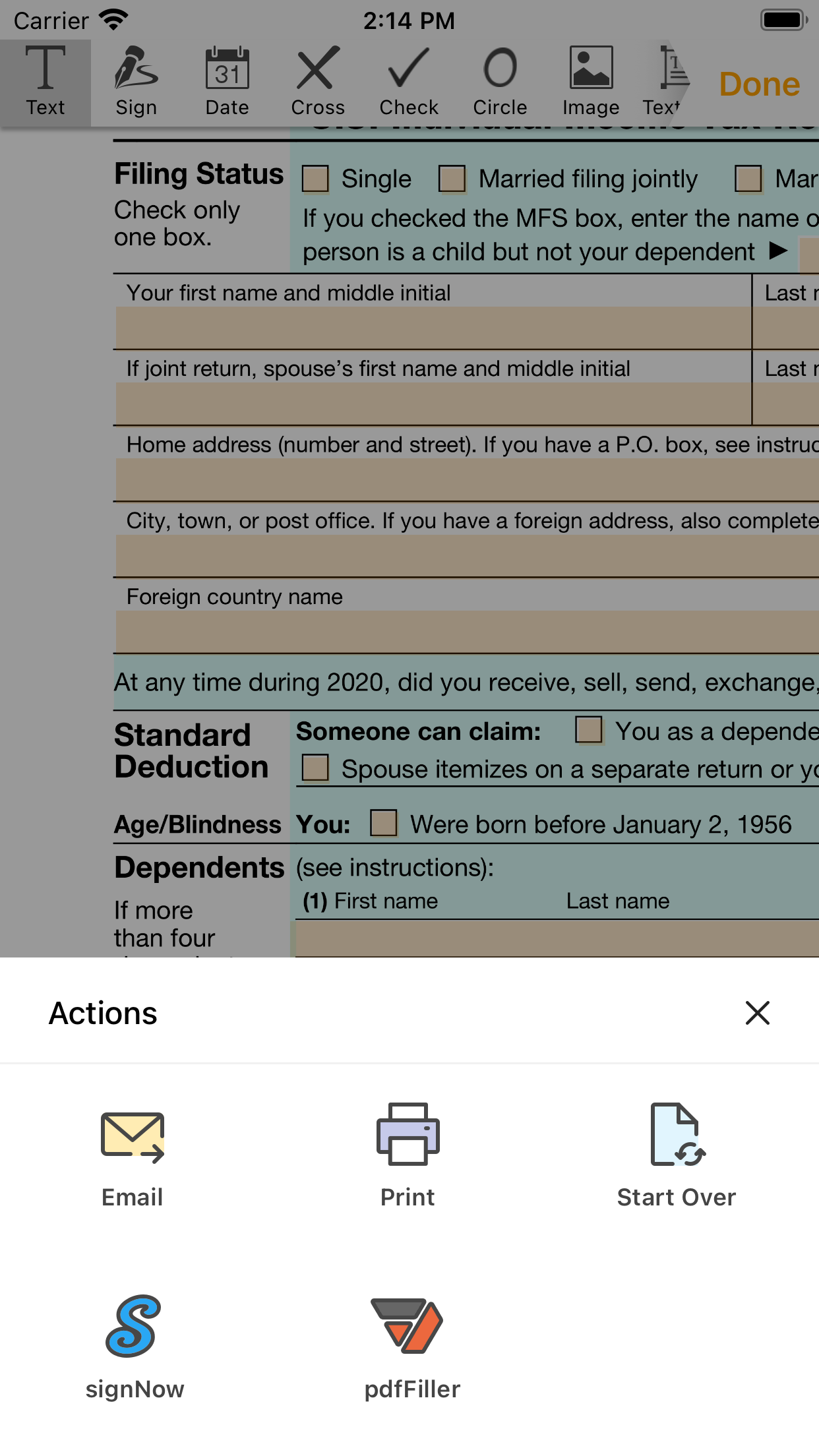This screenshot has height=1456, width=819.
Task: Tap the Wi-Fi status icon
Action: coord(114,20)
